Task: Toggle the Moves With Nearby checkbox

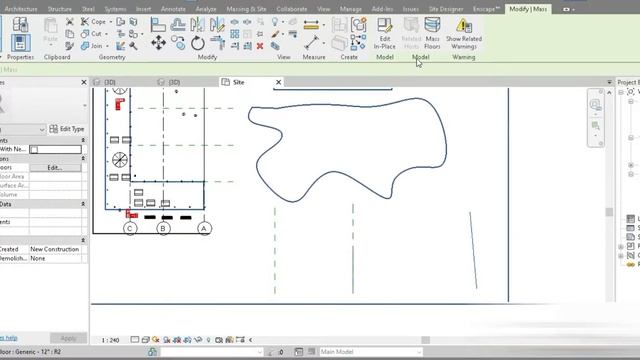Action: 34,150
